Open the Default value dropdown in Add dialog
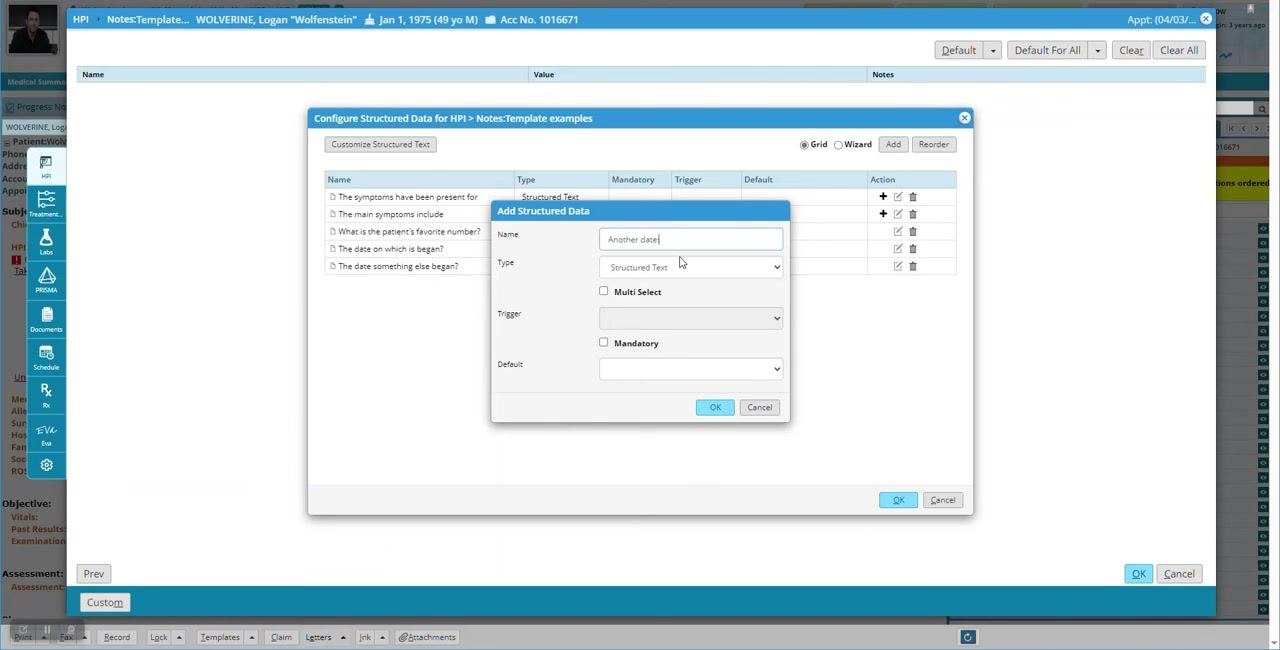The width and height of the screenshot is (1280, 650). [x=691, y=369]
